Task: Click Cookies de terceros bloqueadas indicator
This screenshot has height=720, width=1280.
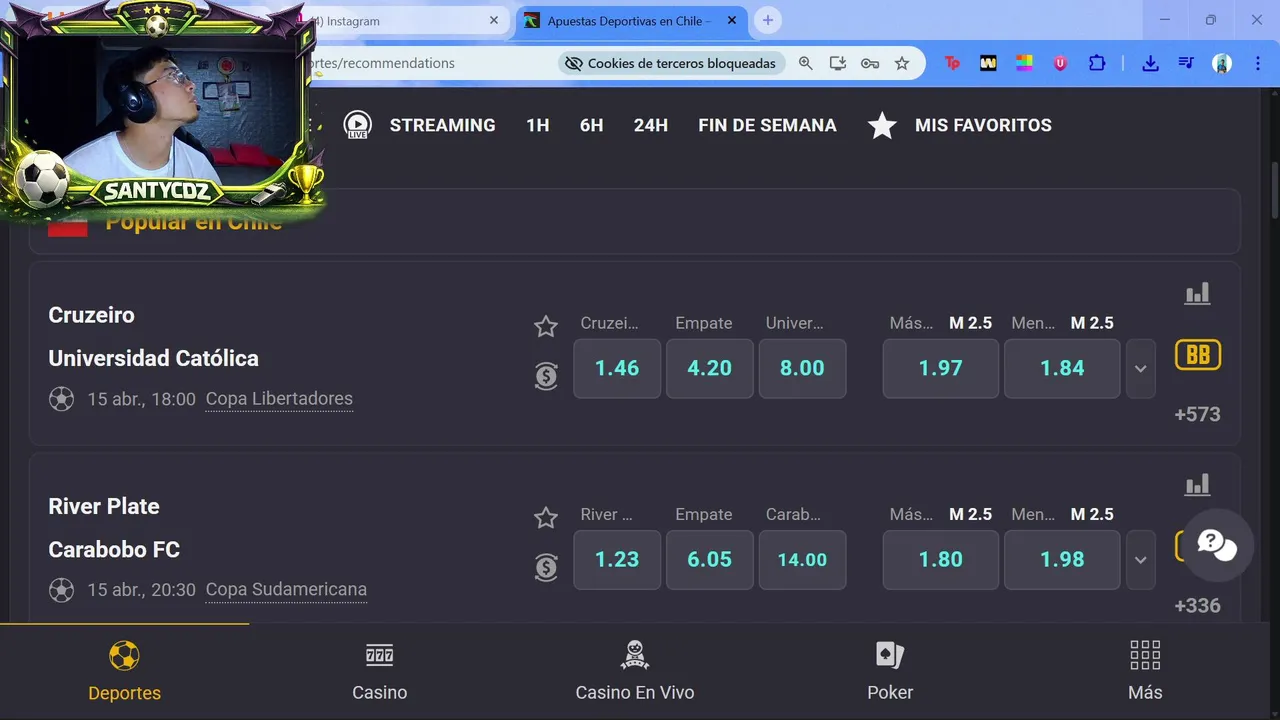Action: coord(671,63)
